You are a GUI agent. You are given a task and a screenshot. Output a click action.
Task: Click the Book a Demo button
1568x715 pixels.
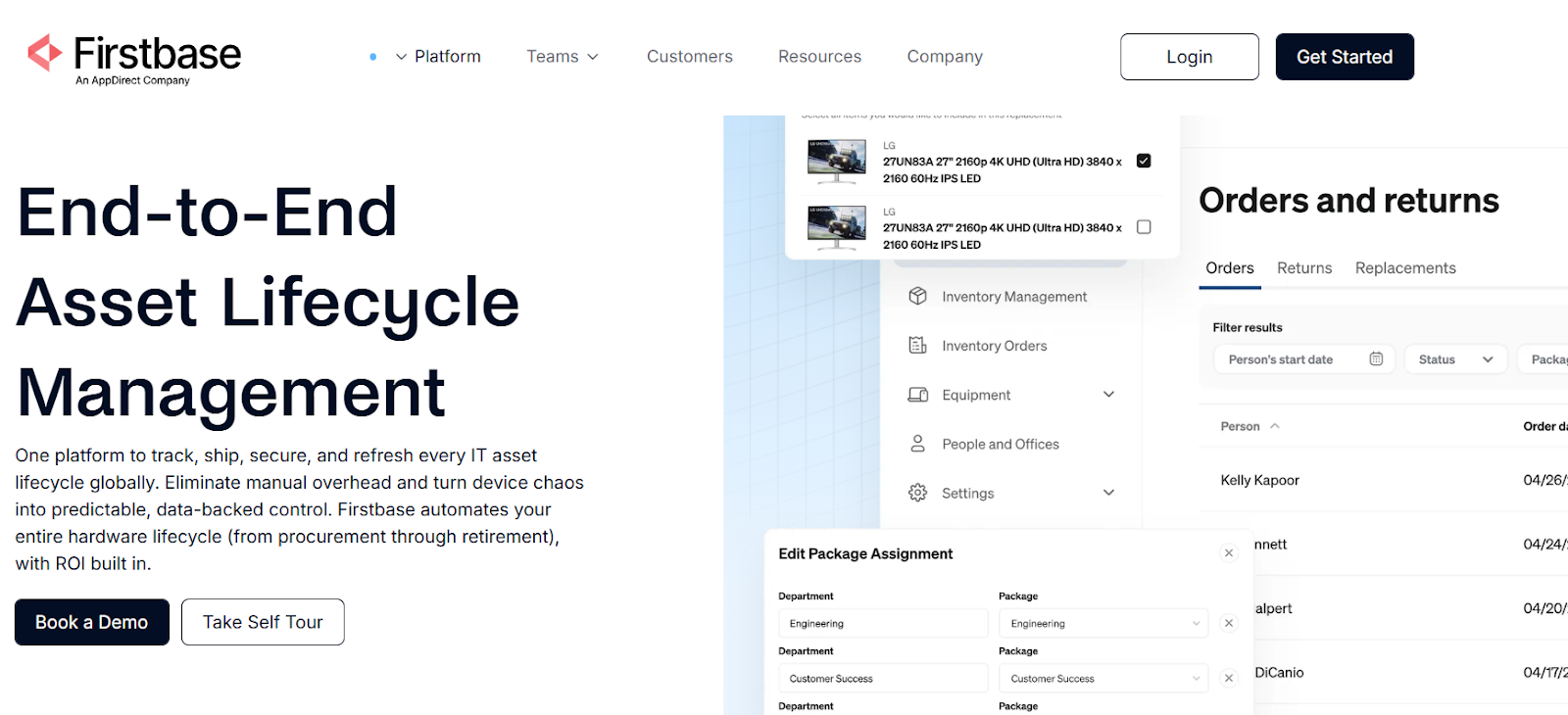click(x=92, y=622)
